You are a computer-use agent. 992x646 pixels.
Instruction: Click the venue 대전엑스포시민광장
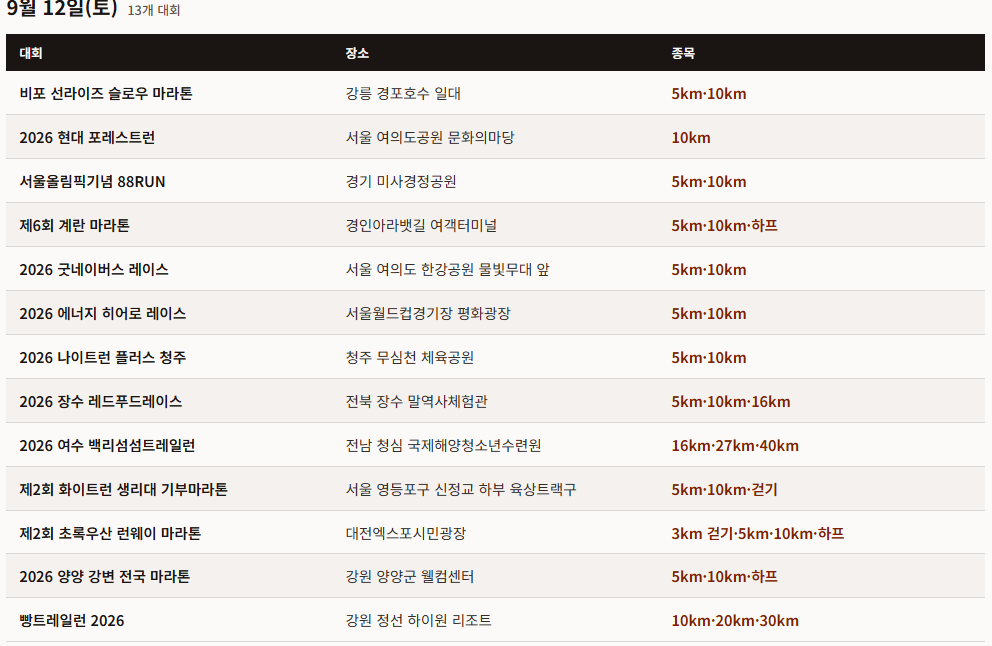406,533
